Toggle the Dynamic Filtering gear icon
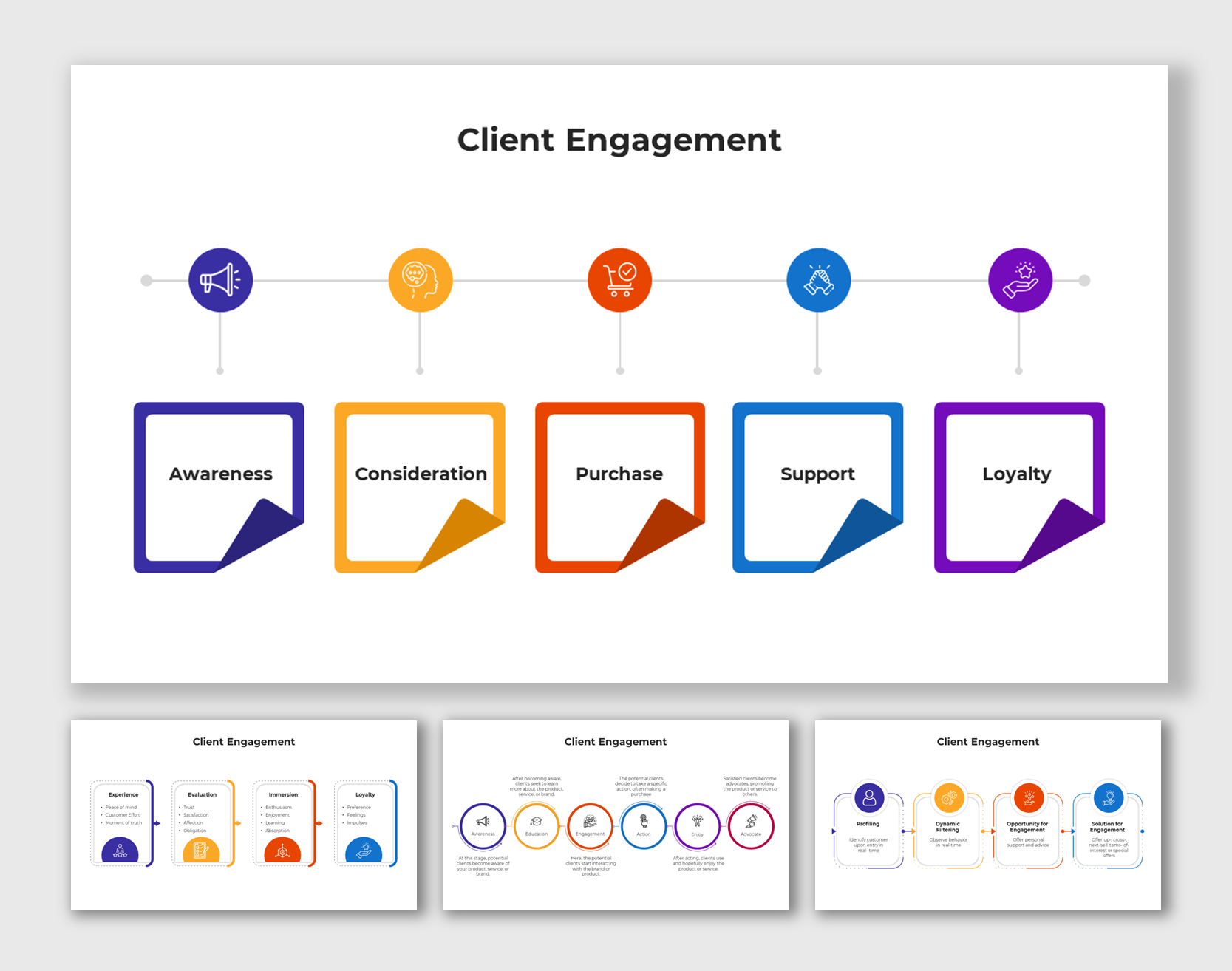 click(x=949, y=798)
